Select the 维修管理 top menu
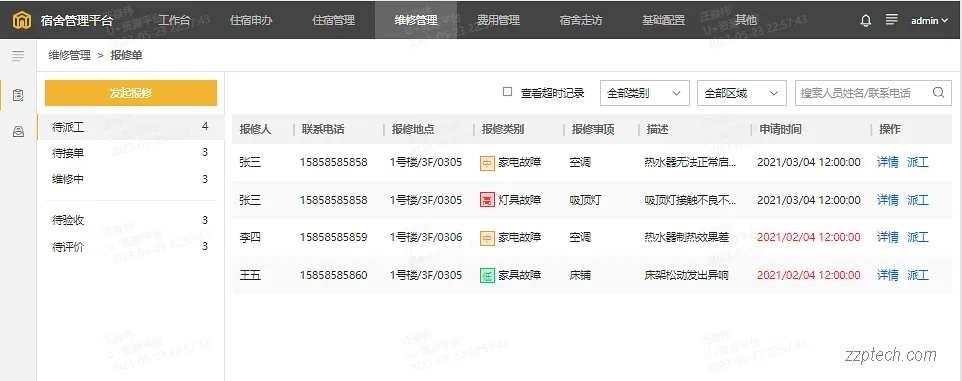 pos(416,20)
